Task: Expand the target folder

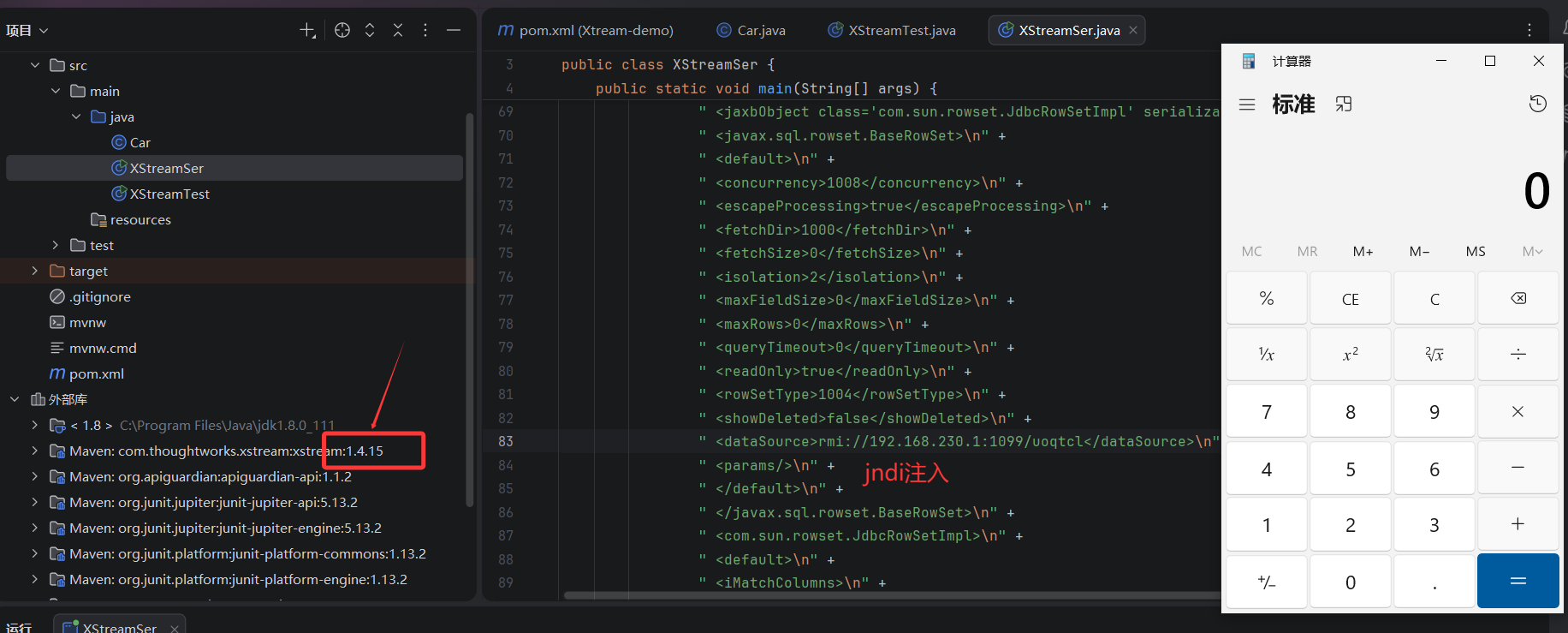Action: tap(35, 271)
